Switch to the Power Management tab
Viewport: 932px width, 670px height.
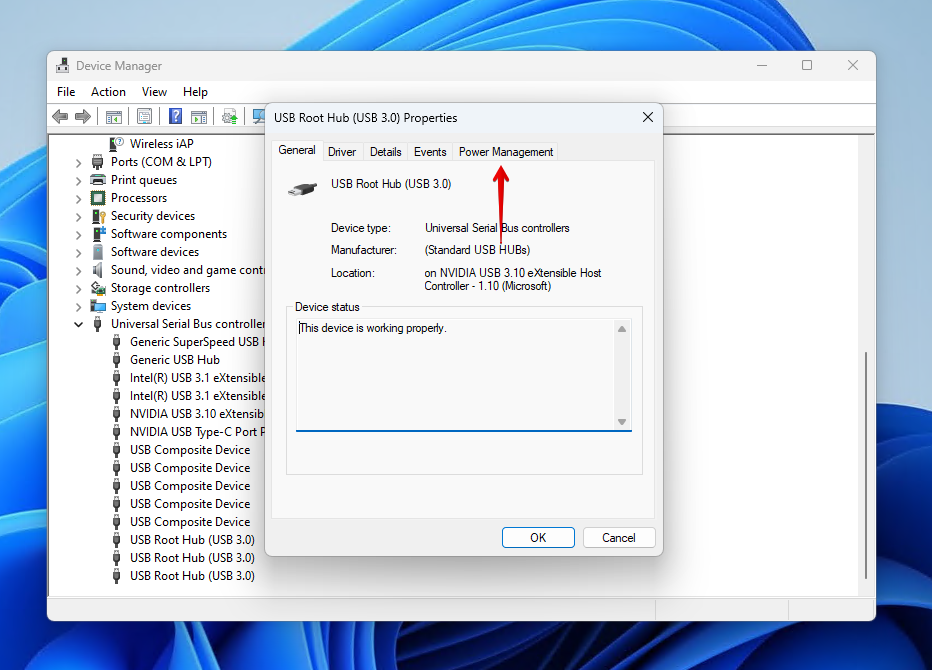505,152
